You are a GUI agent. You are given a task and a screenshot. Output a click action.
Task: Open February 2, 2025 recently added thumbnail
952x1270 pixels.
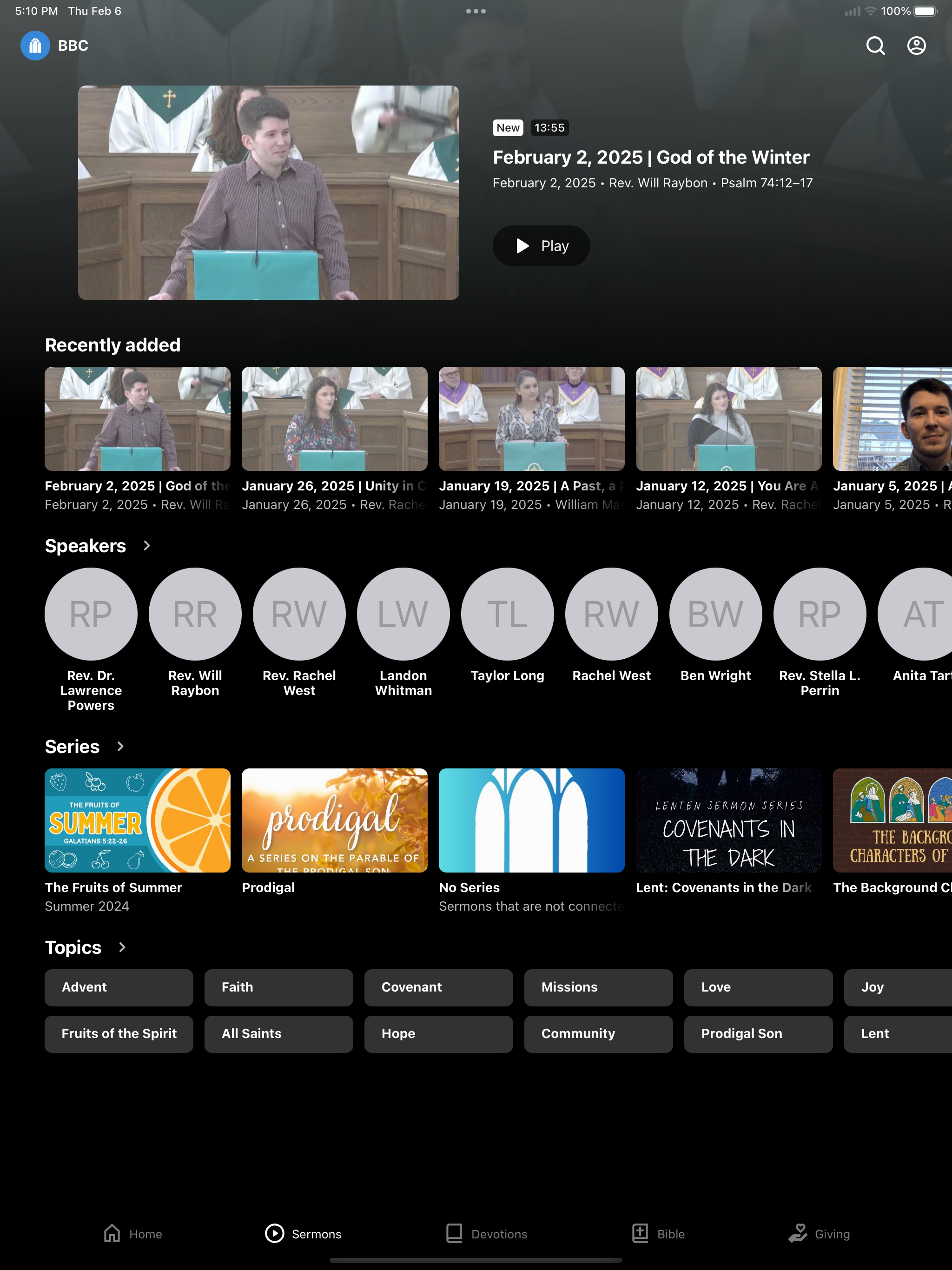[138, 418]
